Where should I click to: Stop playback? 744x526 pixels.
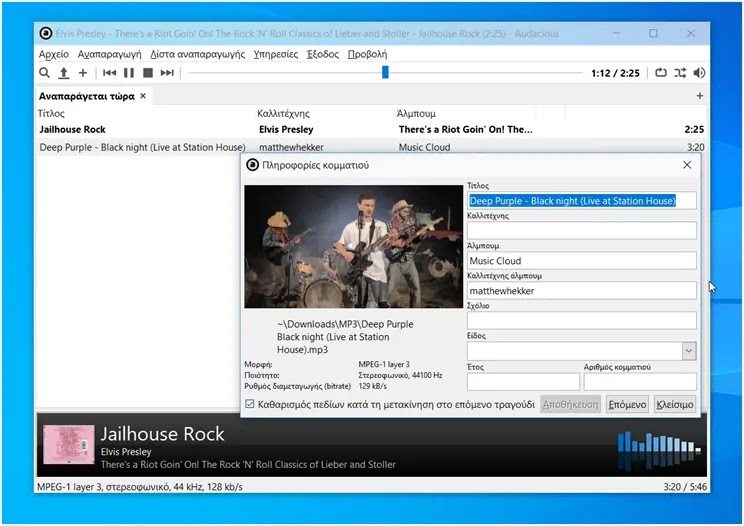(x=148, y=73)
